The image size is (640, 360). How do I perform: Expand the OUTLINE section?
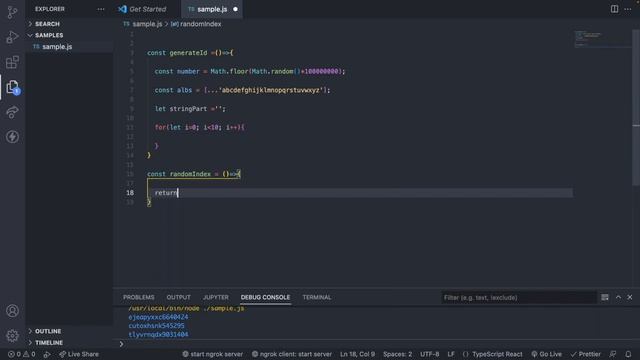tap(48, 331)
